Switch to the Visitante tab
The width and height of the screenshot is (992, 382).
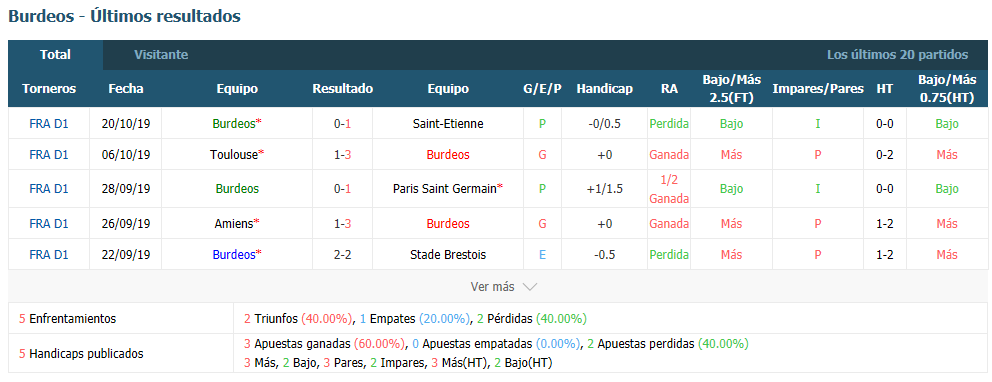pos(161,55)
